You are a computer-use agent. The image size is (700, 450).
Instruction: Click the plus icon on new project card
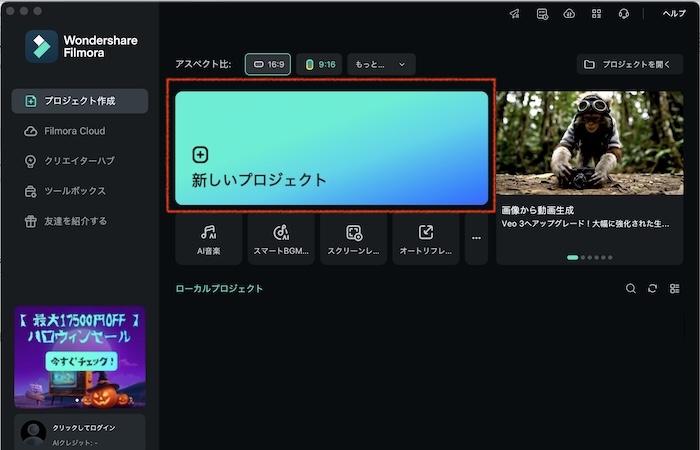(x=200, y=155)
